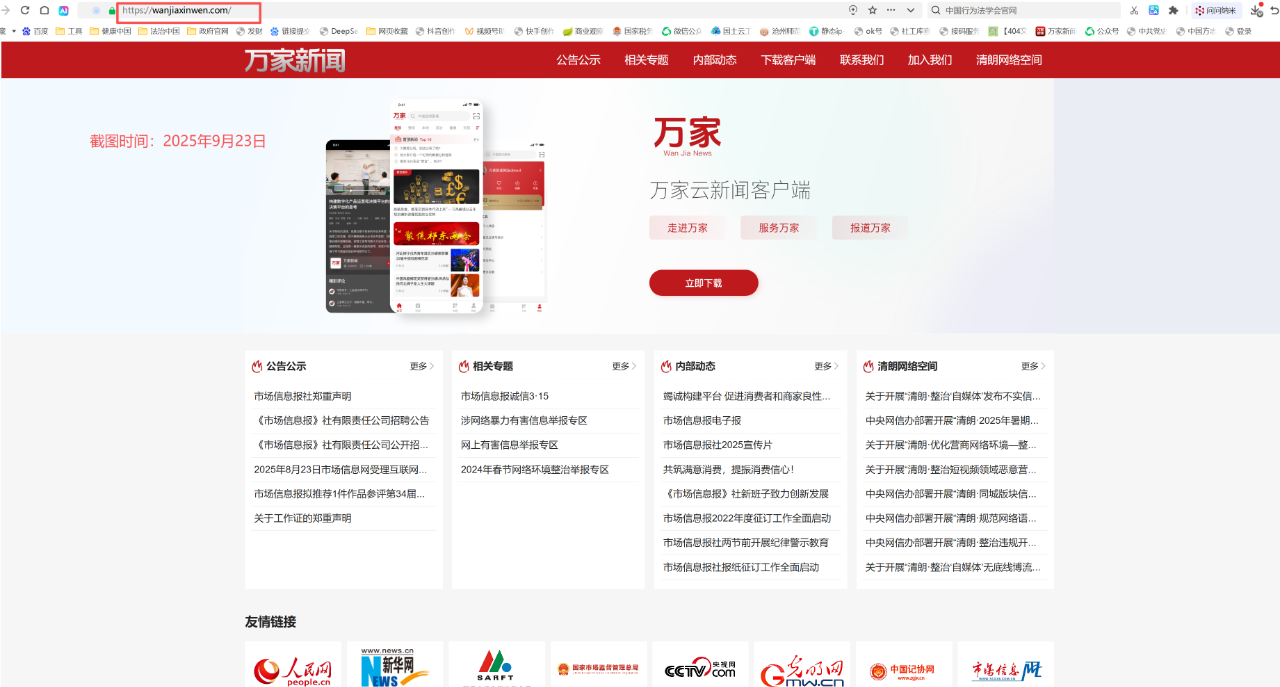
Task: Open the extensions puzzle piece icon
Action: [x=1173, y=10]
